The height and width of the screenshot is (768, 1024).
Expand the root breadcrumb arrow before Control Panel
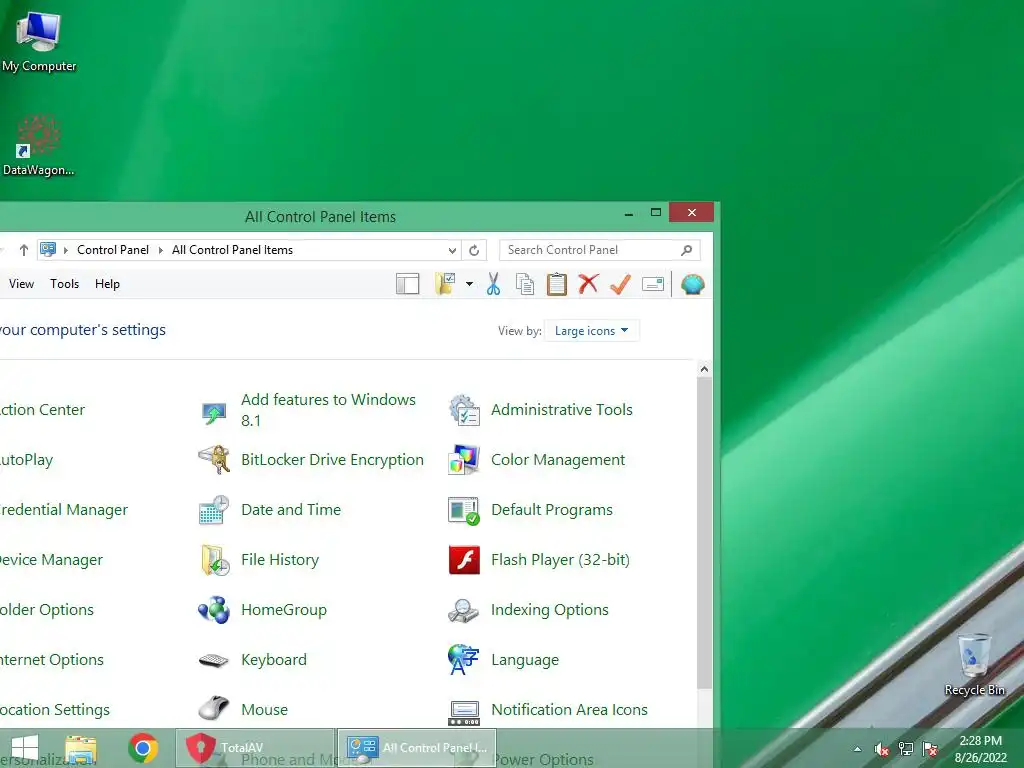66,250
